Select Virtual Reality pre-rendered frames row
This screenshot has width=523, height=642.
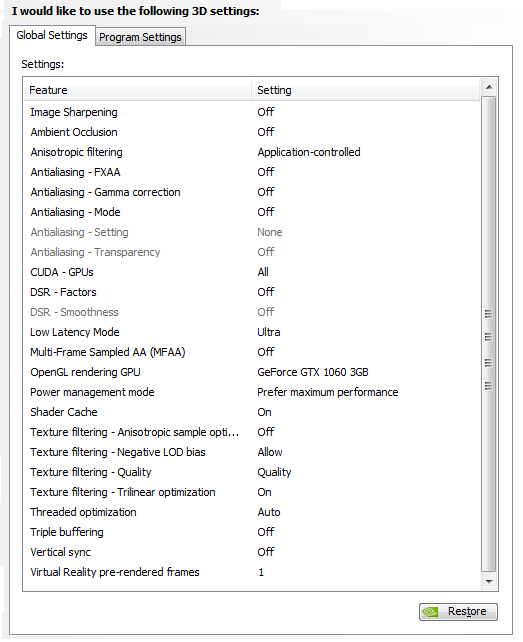(251, 572)
